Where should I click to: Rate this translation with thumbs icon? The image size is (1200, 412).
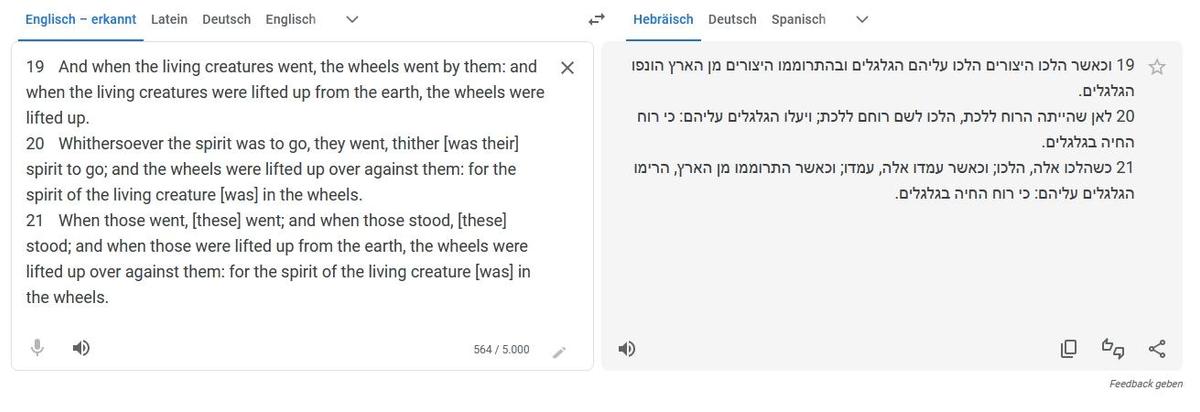[x=1113, y=348]
